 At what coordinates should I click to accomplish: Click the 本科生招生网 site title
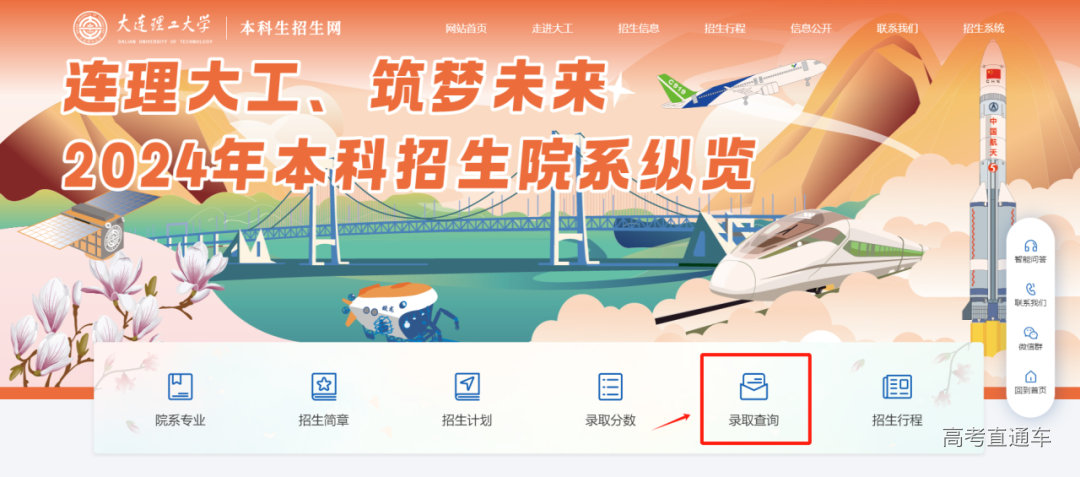[x=290, y=28]
